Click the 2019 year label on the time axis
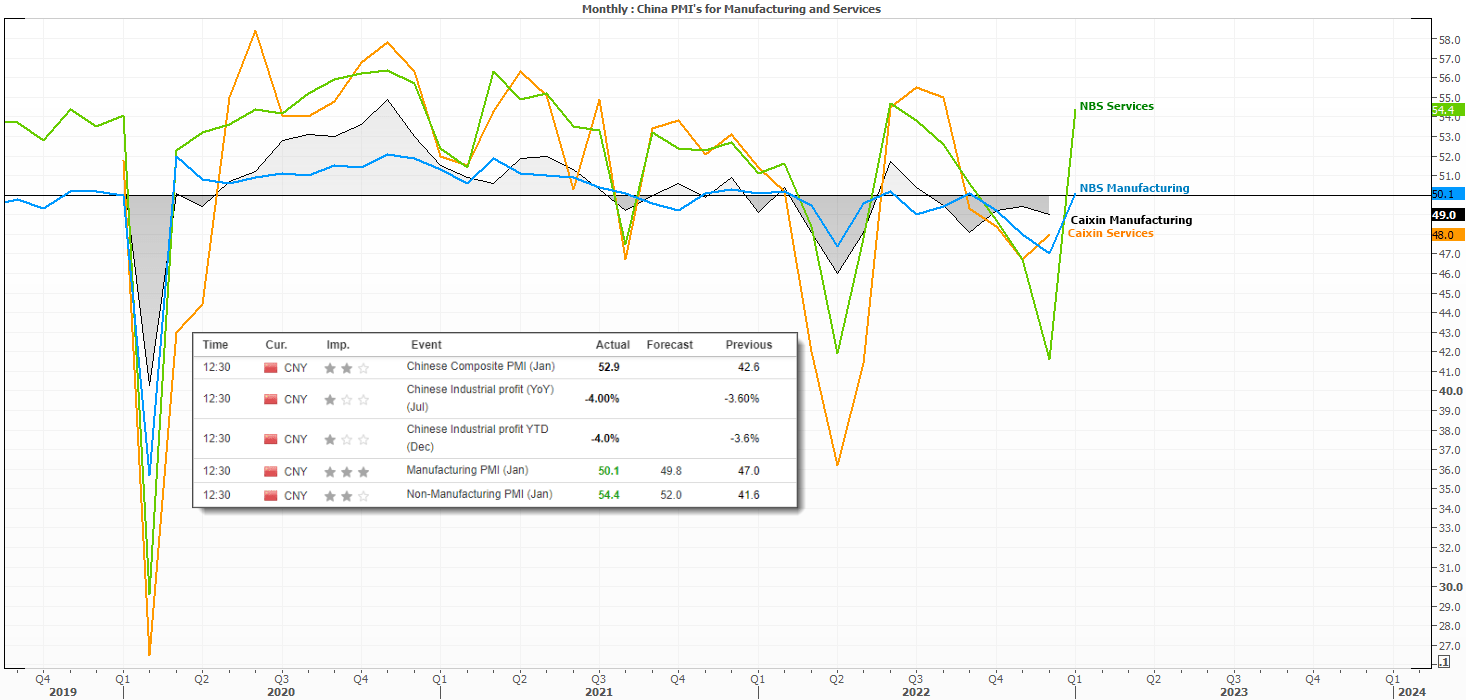The image size is (1466, 700). [62, 691]
